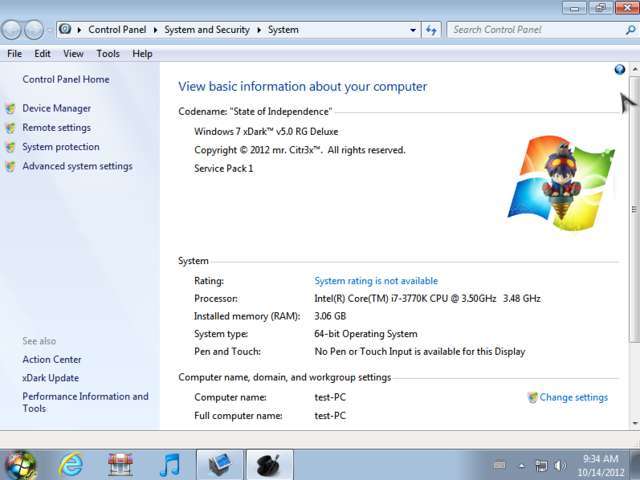Click the Forward navigation arrow button
The width and height of the screenshot is (640, 480).
pyautogui.click(x=33, y=30)
